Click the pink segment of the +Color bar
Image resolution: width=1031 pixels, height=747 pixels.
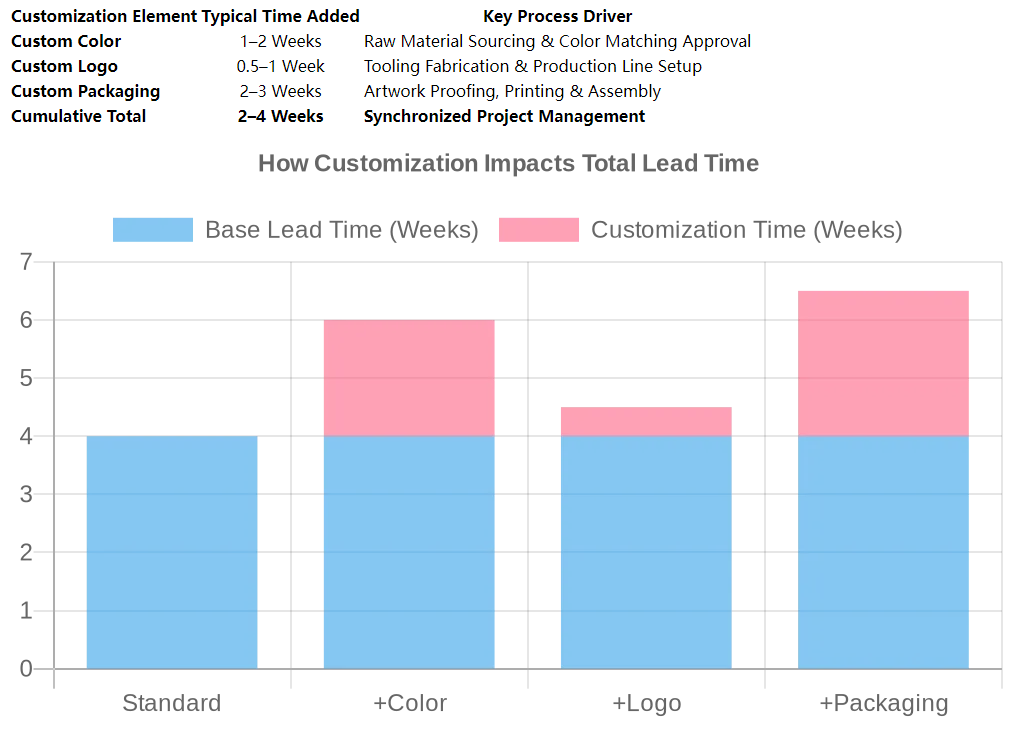(x=409, y=378)
